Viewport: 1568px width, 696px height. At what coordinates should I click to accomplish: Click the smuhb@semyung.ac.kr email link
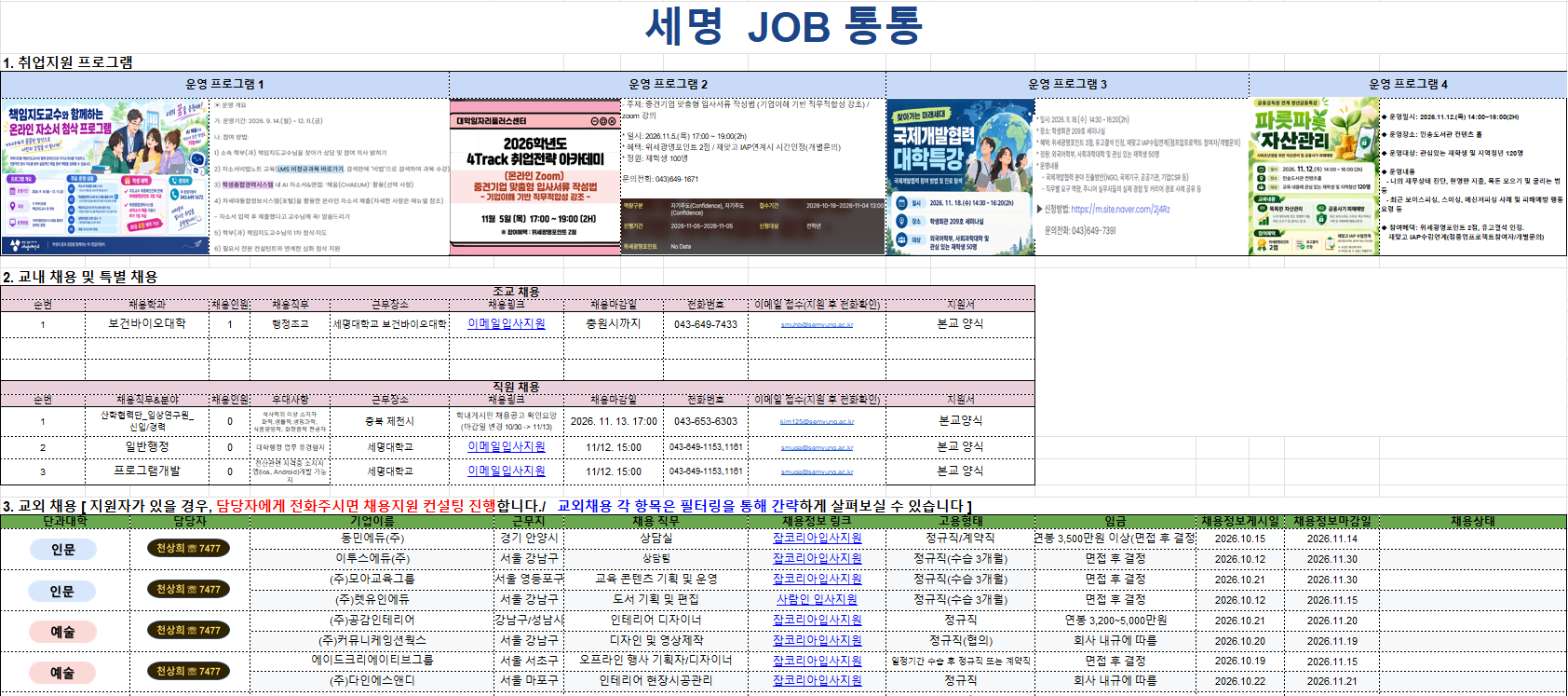pos(817,325)
